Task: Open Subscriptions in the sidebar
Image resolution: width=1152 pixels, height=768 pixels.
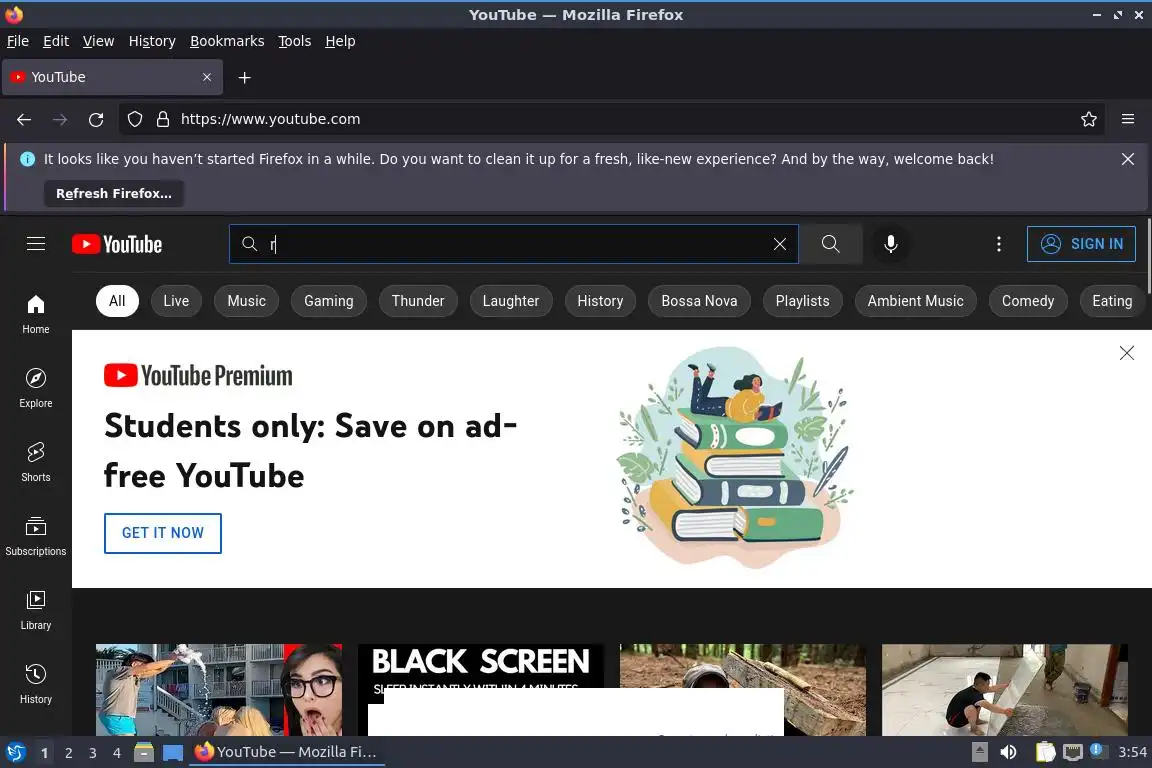Action: pyautogui.click(x=36, y=536)
